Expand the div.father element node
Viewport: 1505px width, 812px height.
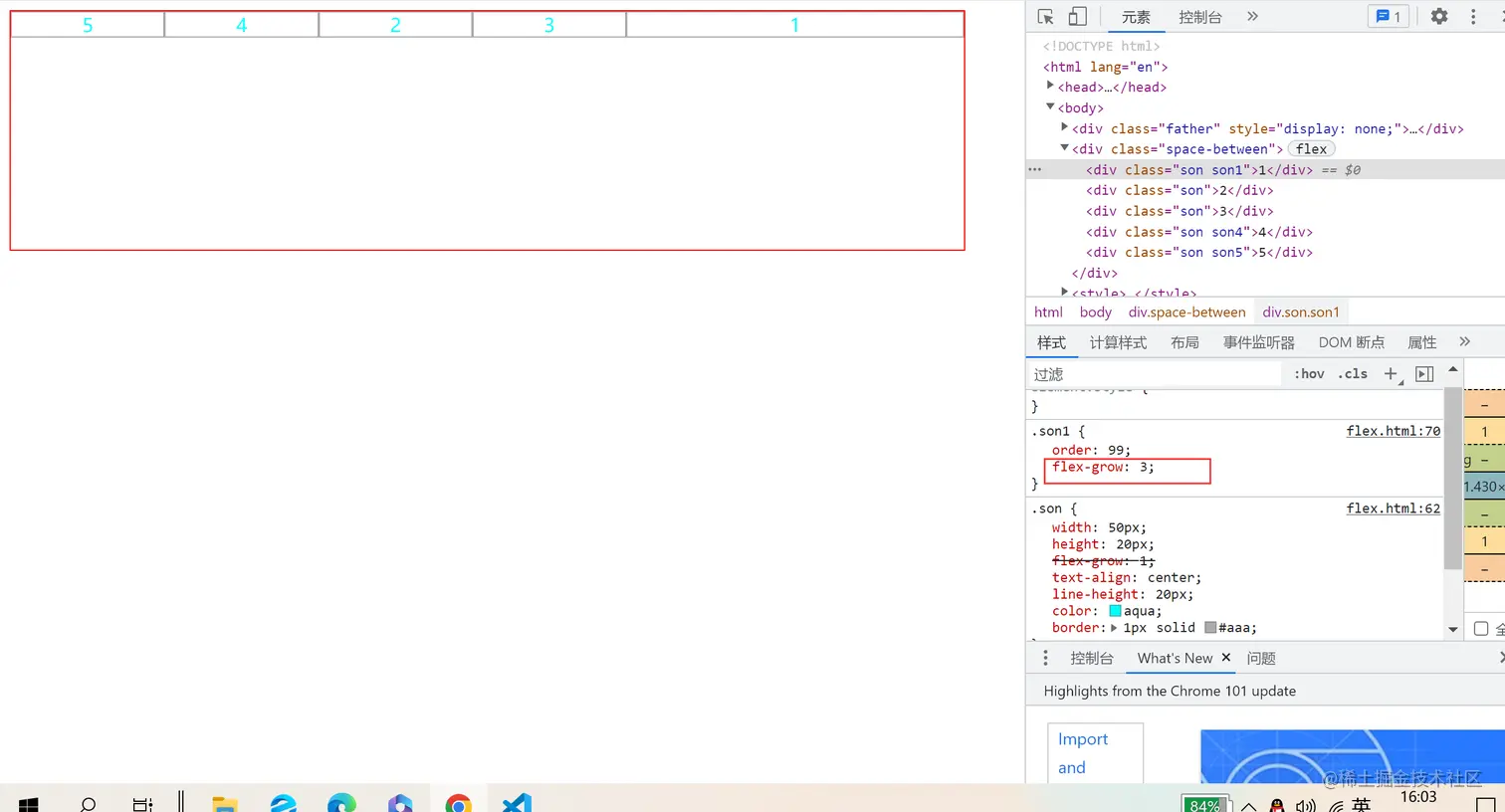click(1065, 128)
